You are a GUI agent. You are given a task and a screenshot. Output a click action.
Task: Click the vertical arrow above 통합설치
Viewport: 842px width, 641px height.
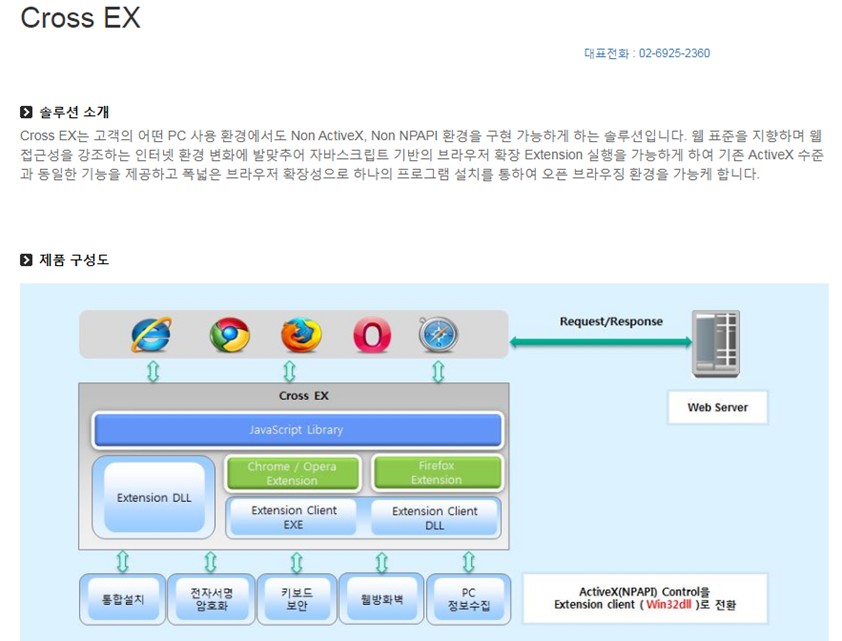(123, 562)
